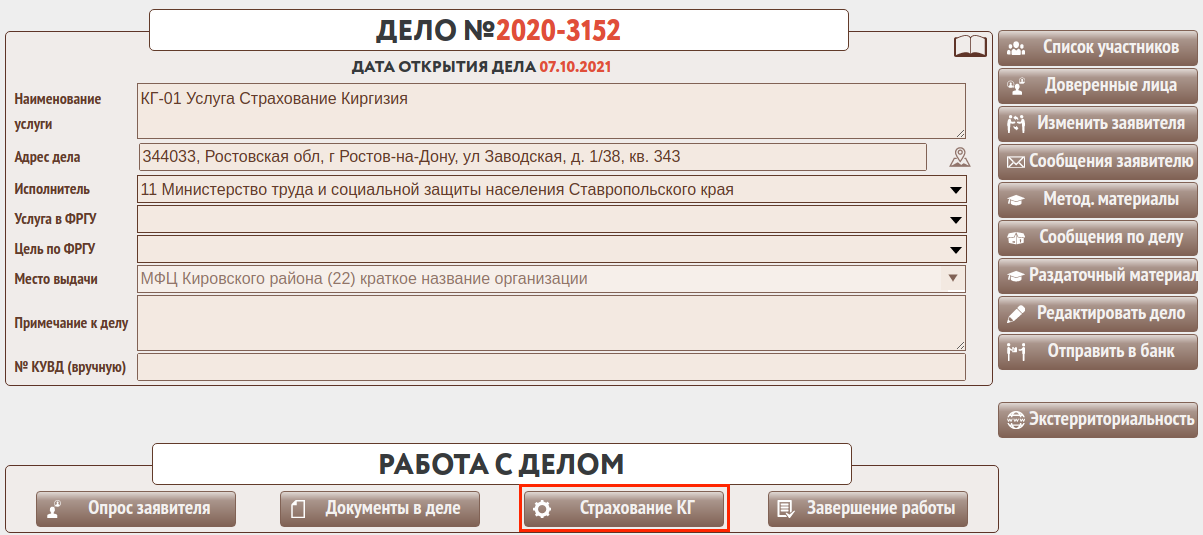The height and width of the screenshot is (535, 1203).
Task: Open Сообщения по делу
Action: point(1098,237)
